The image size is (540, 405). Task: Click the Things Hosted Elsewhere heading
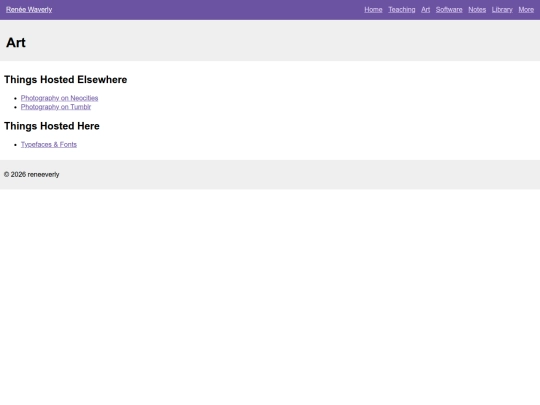coord(65,80)
